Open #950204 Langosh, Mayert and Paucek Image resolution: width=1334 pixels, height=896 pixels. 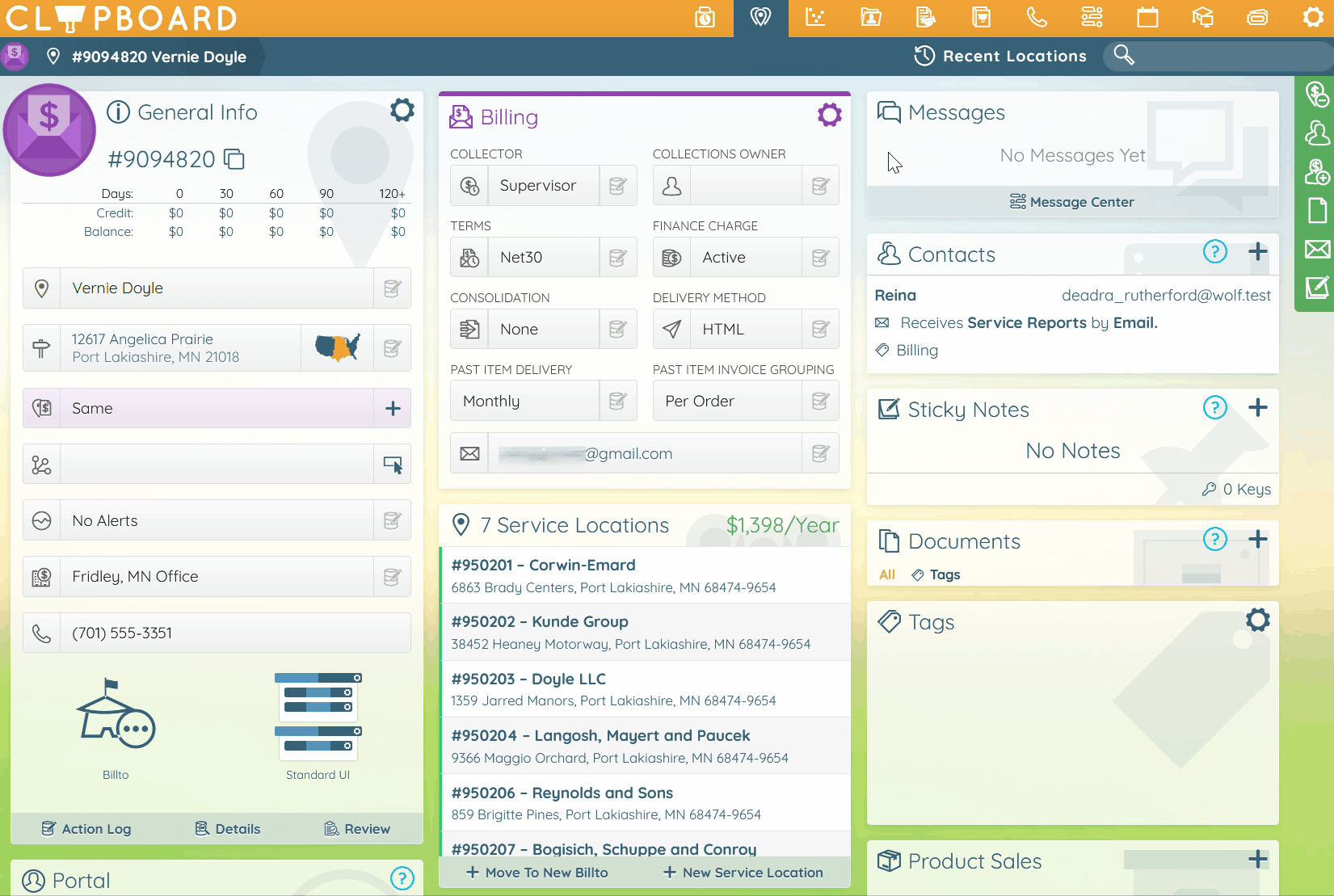[645, 746]
